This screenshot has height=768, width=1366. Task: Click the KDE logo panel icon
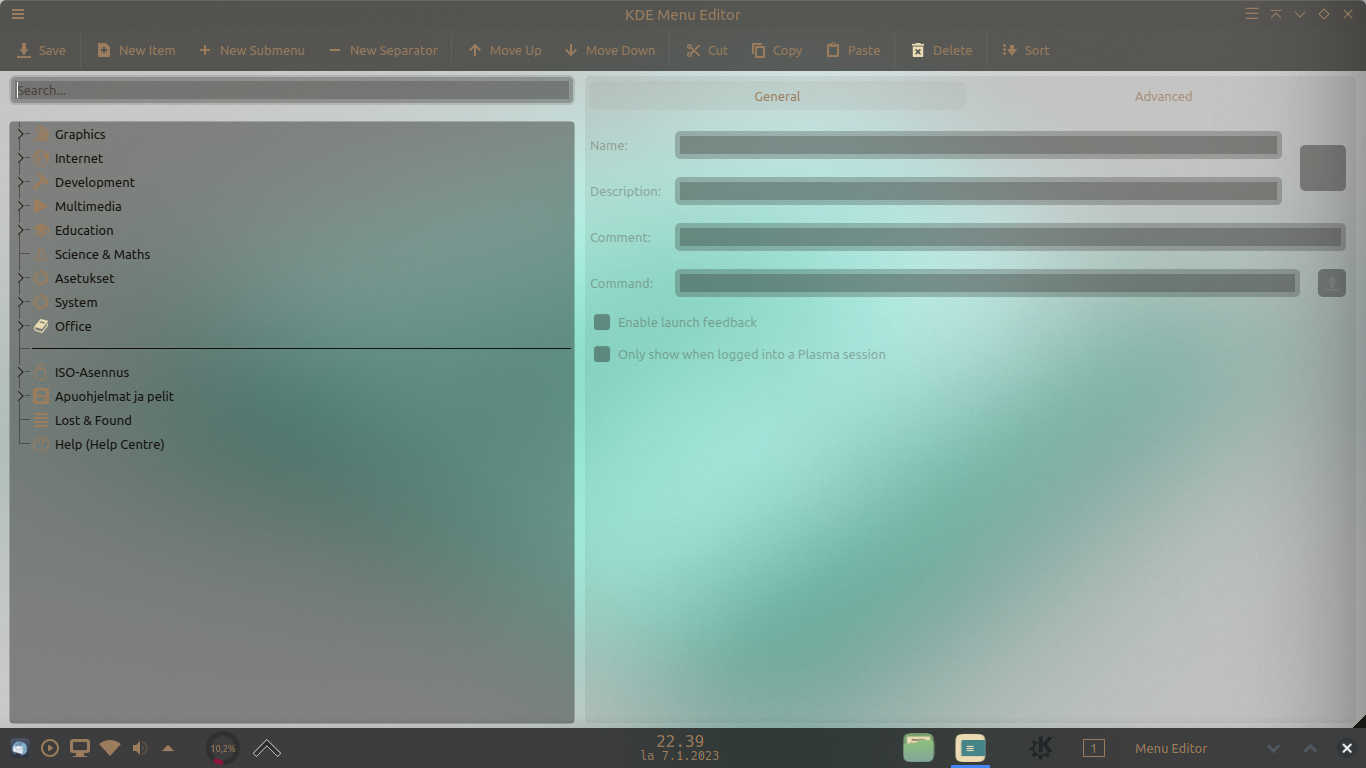coord(1040,747)
